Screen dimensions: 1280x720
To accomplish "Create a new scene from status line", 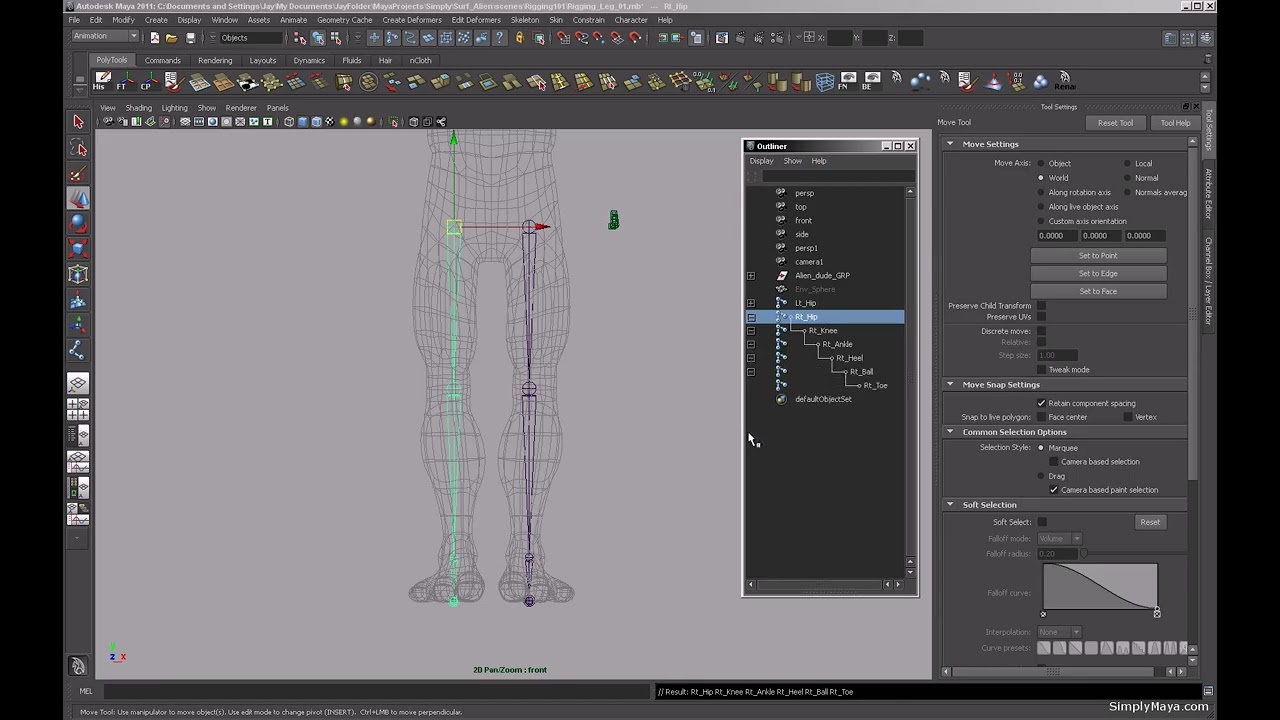I will (x=154, y=38).
